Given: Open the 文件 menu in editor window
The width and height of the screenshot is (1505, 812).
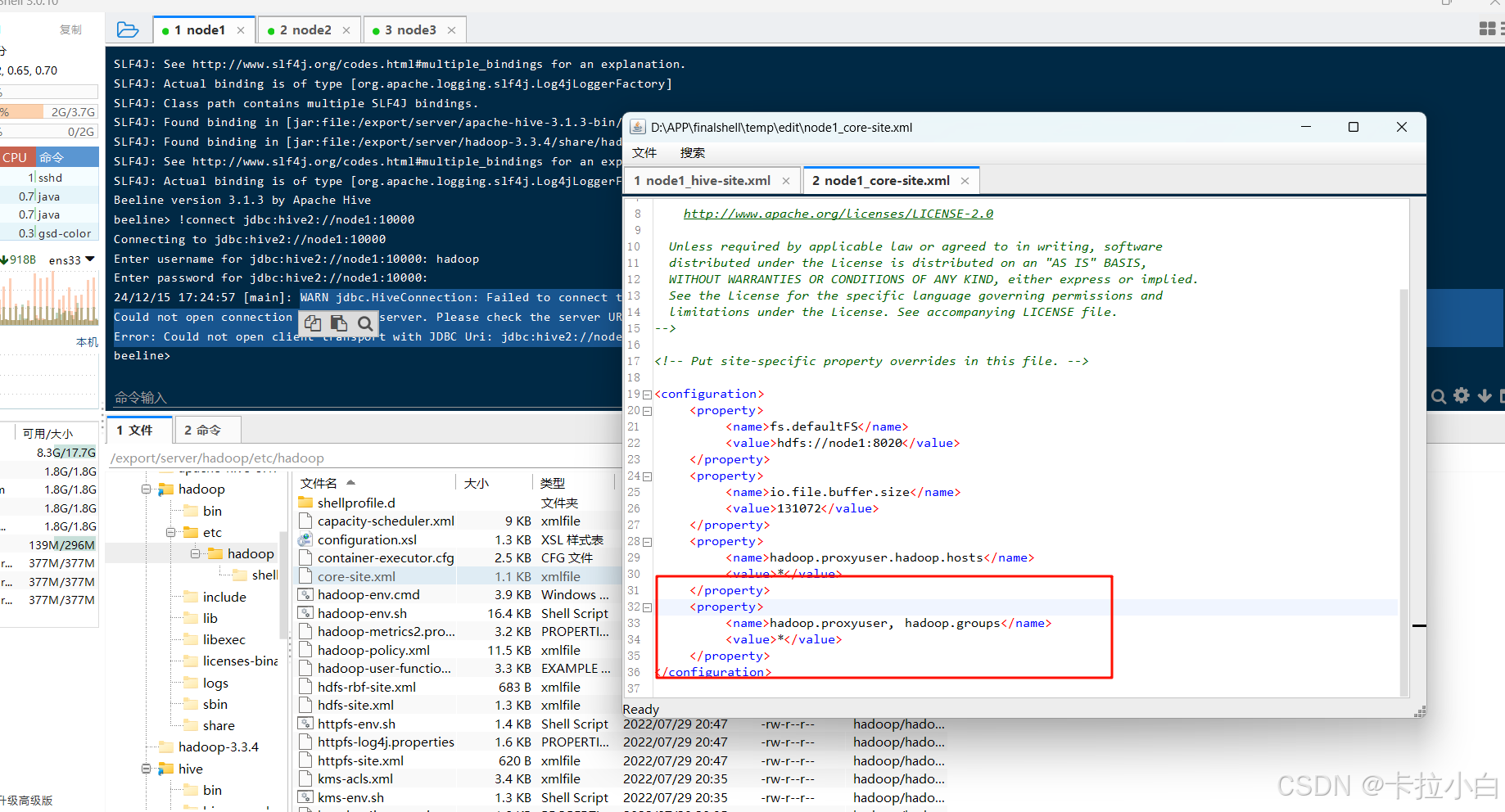Looking at the screenshot, I should [644, 153].
